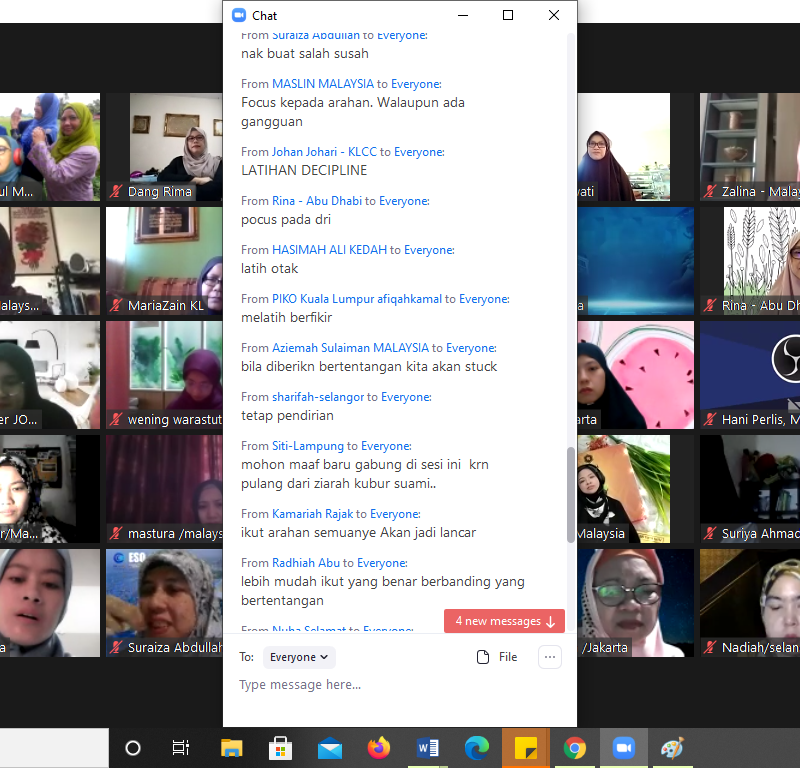
Task: Click muted mic icon on MariaZain KL tile
Action: click(x=117, y=306)
